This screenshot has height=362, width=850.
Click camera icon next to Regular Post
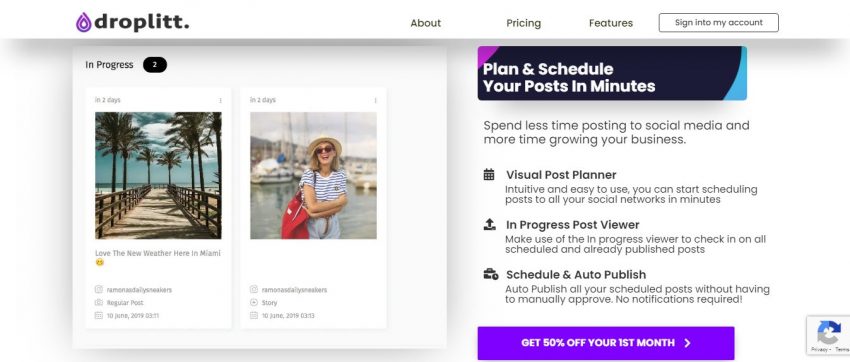(99, 302)
